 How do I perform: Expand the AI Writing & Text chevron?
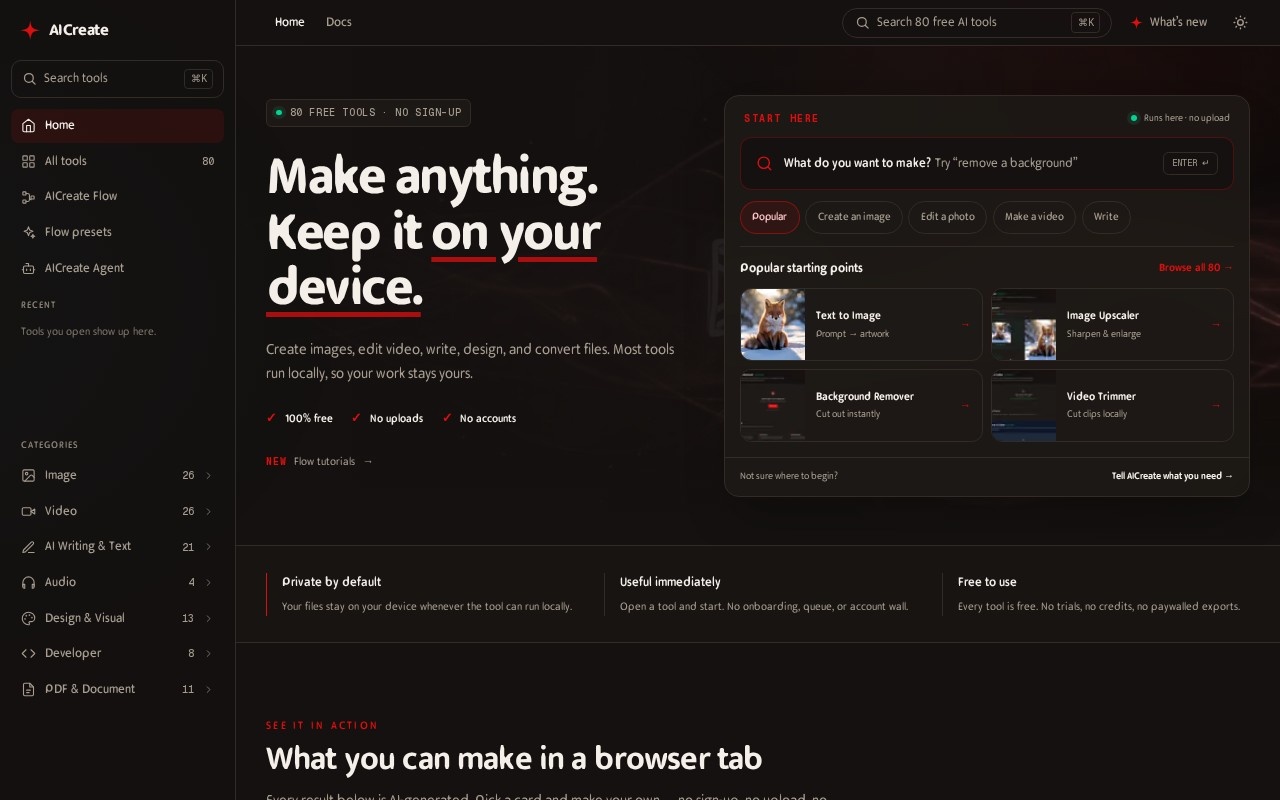[208, 547]
